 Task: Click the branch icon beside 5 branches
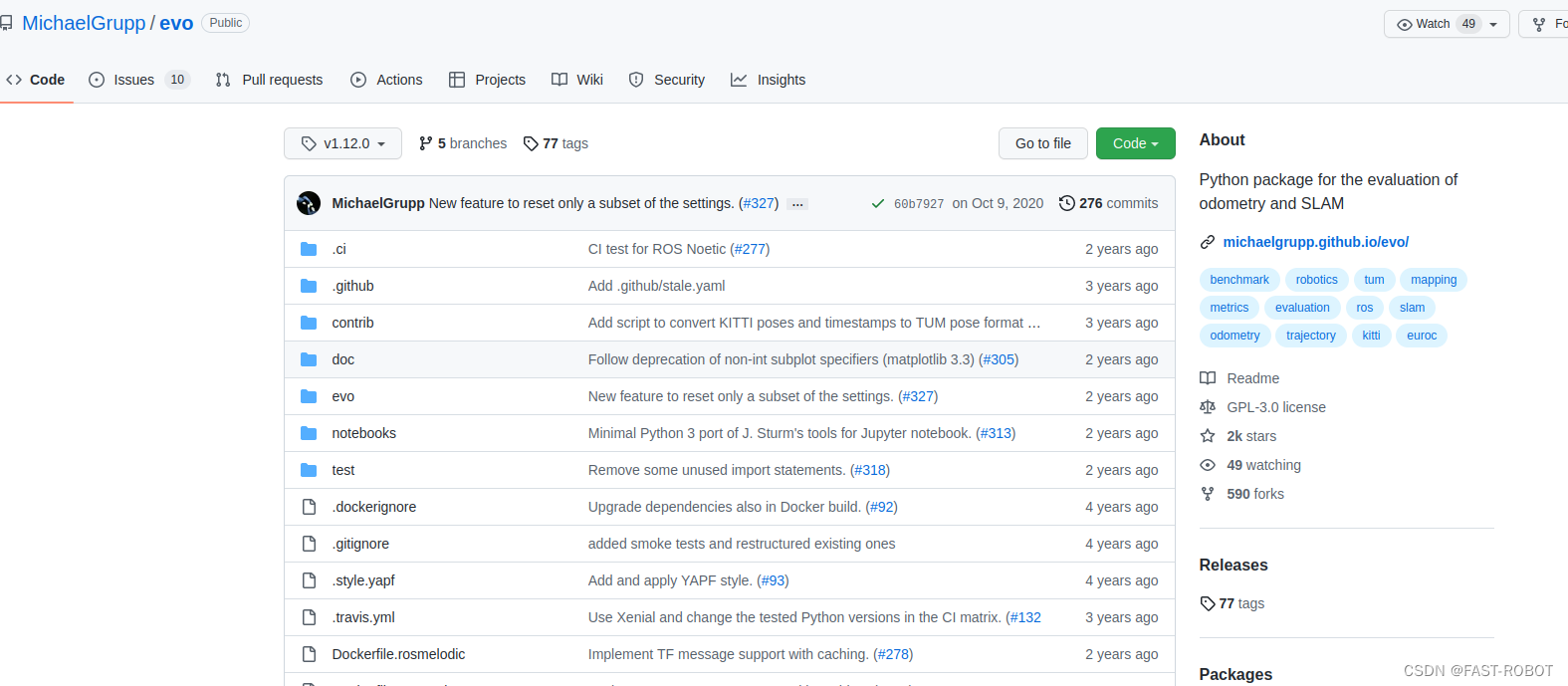pos(426,143)
